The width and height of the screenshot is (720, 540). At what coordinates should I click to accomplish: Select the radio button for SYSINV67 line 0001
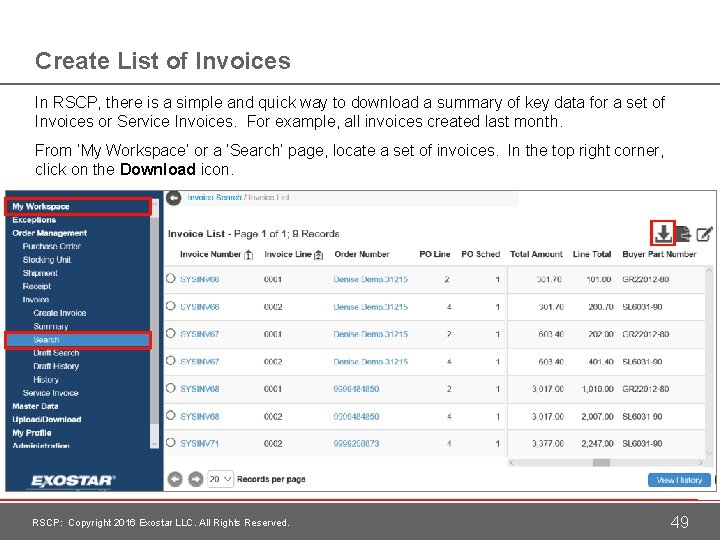[x=171, y=333]
